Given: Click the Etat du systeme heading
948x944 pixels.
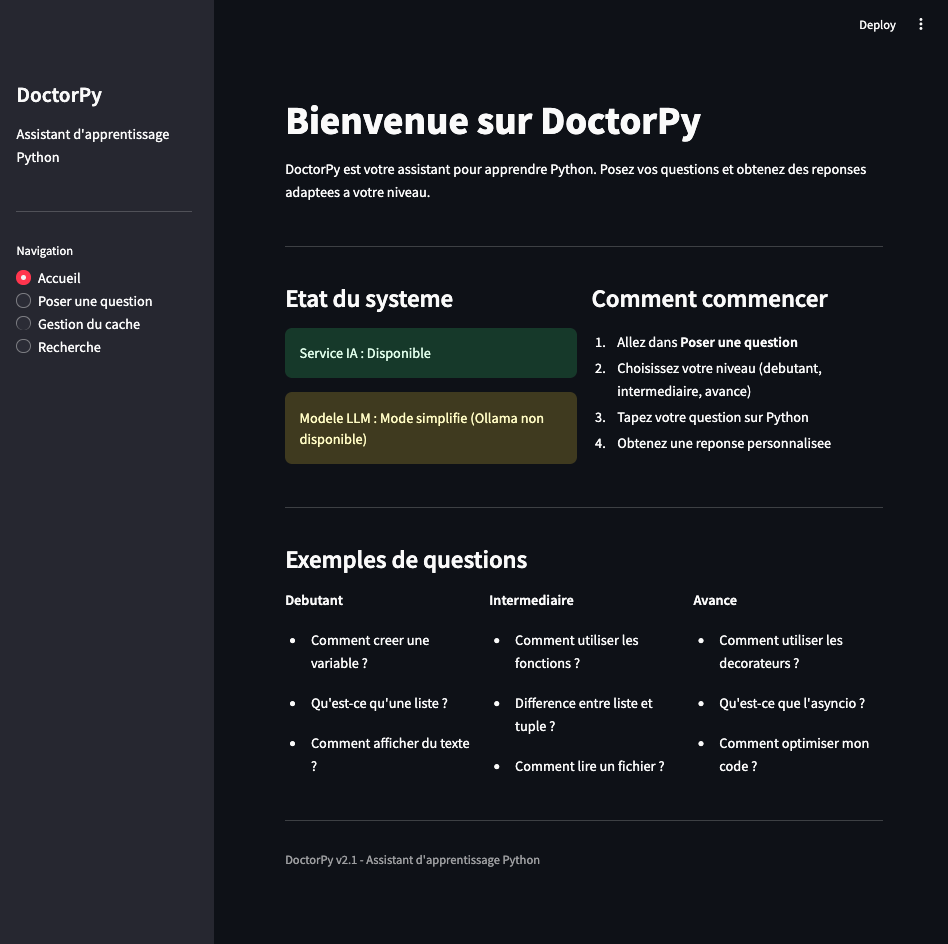Looking at the screenshot, I should pyautogui.click(x=369, y=299).
